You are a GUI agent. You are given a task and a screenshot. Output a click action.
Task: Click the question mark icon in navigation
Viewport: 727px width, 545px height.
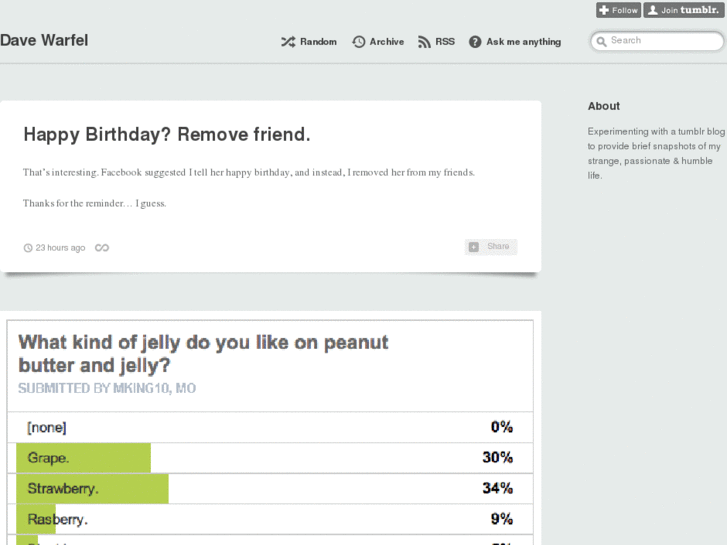475,42
